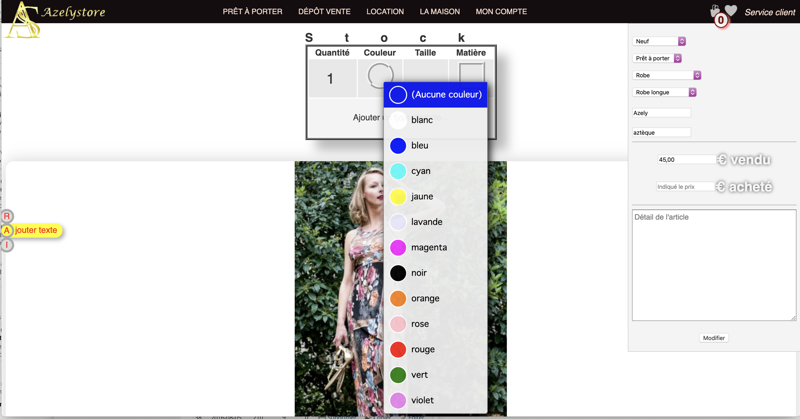The width and height of the screenshot is (800, 419).
Task: Open the 'Robe longue' subtype dropdown
Action: 664,92
